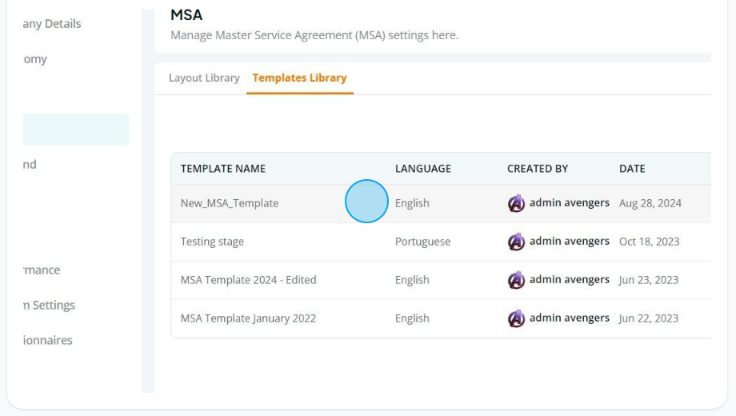Click avatar icon in MSA Template January 2022 row
736x416 pixels.
(x=516, y=319)
